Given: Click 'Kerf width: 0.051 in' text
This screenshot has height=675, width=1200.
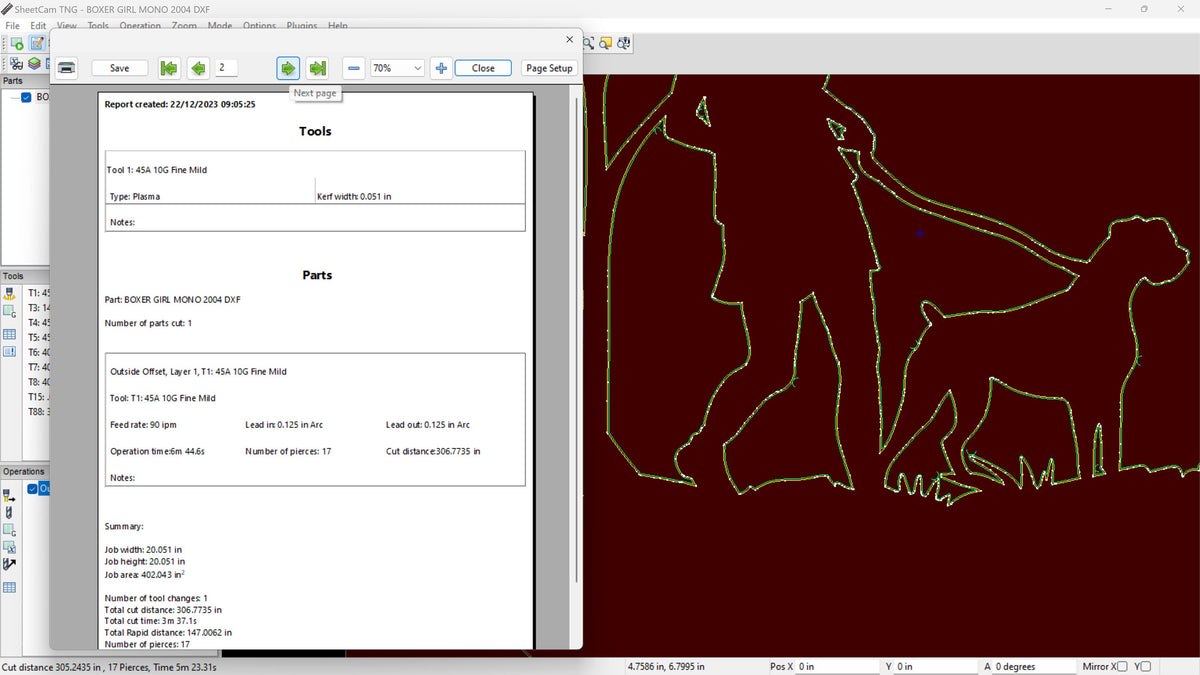Looking at the screenshot, I should point(354,196).
